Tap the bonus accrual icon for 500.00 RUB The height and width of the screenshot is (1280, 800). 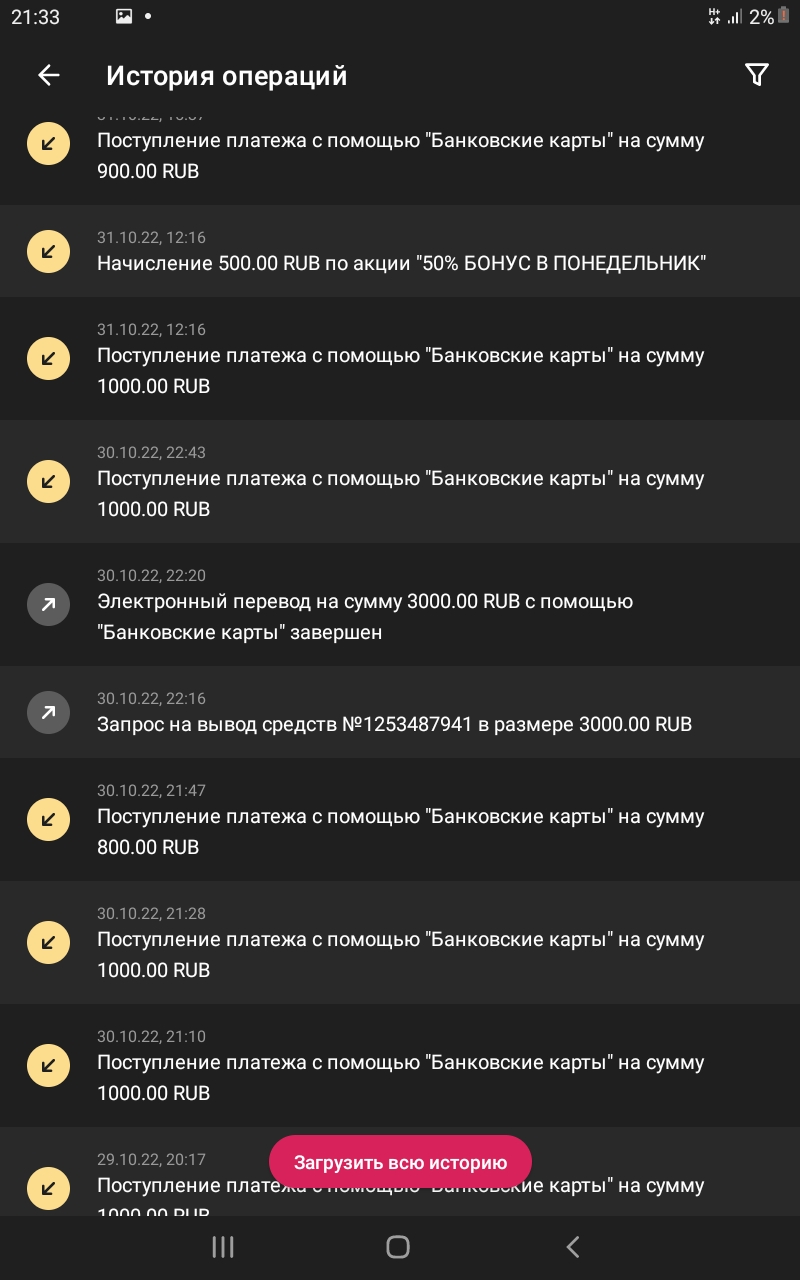pos(48,251)
